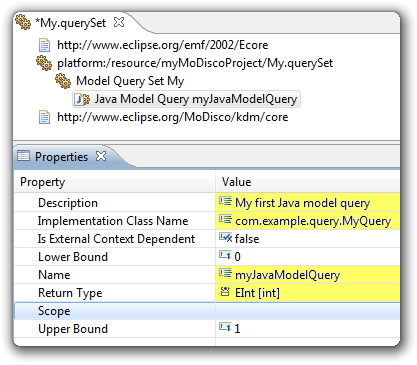
Task: Open the Return Type EInt [int] value cell
Action: tap(308, 293)
